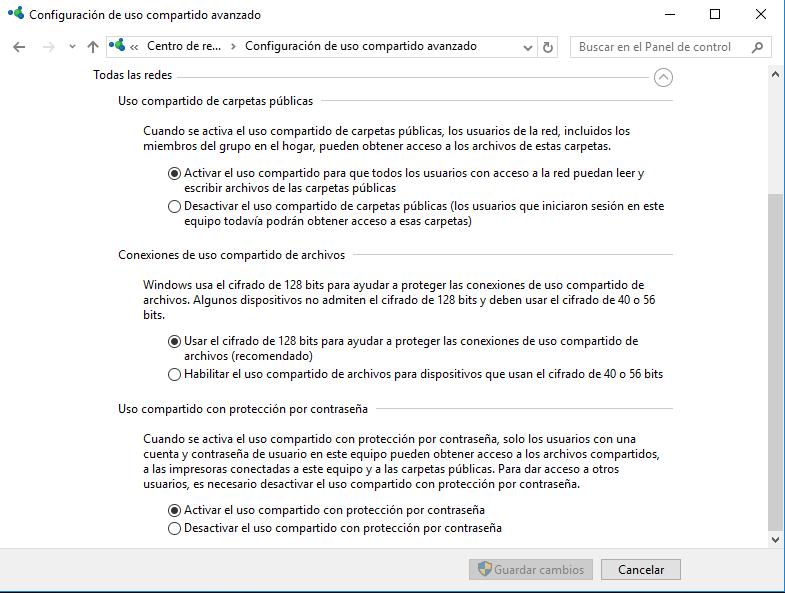Enable public folder sharing radio option
Viewport: 785px width, 593px height.
(174, 173)
